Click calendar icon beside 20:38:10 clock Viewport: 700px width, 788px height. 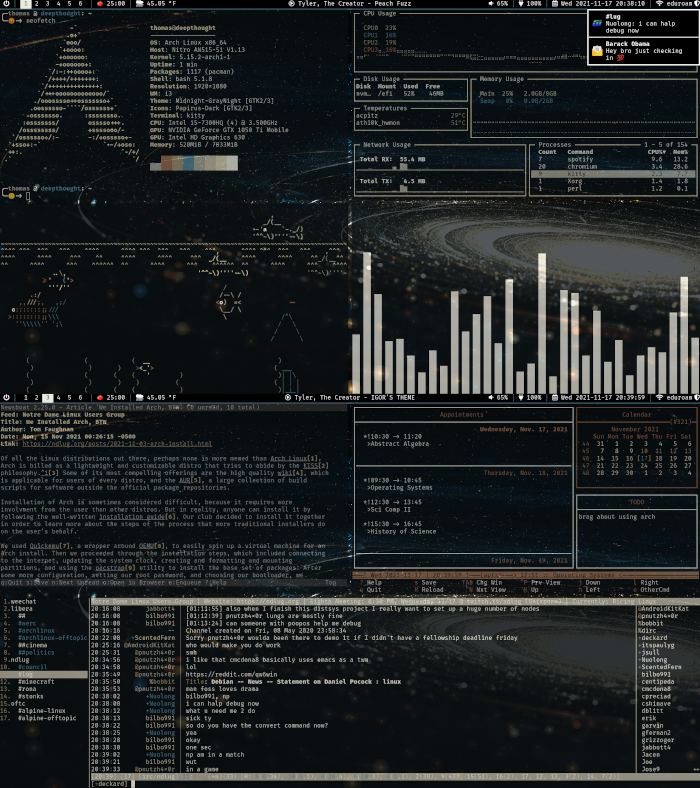tap(555, 4)
